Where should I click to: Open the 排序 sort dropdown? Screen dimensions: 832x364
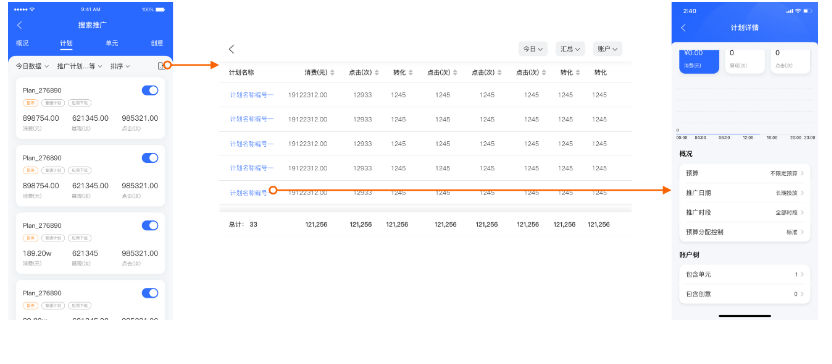coord(120,66)
